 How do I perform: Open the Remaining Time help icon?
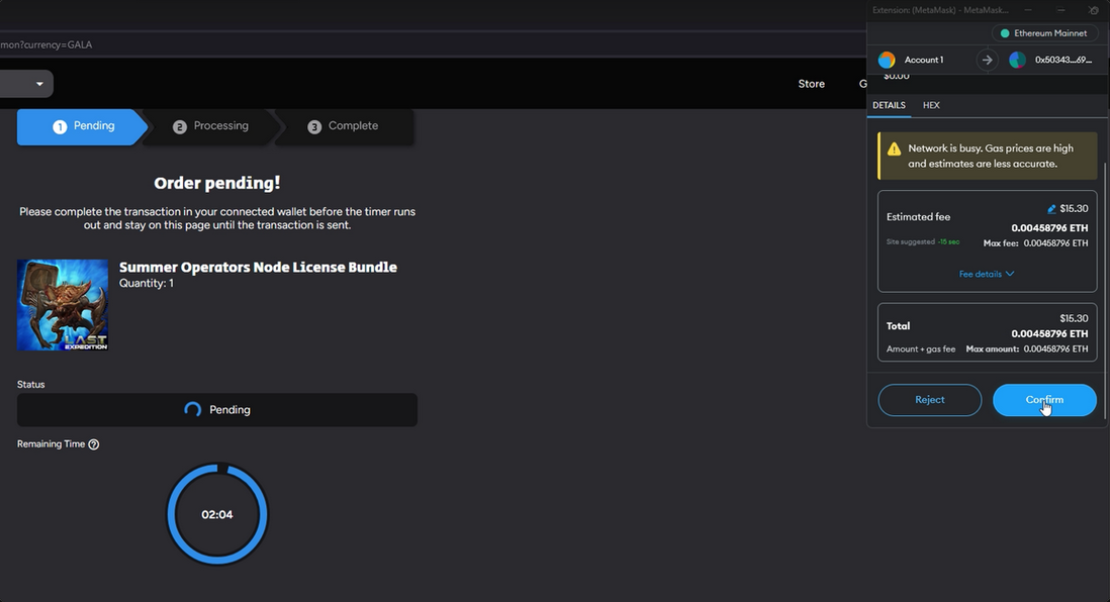point(93,444)
